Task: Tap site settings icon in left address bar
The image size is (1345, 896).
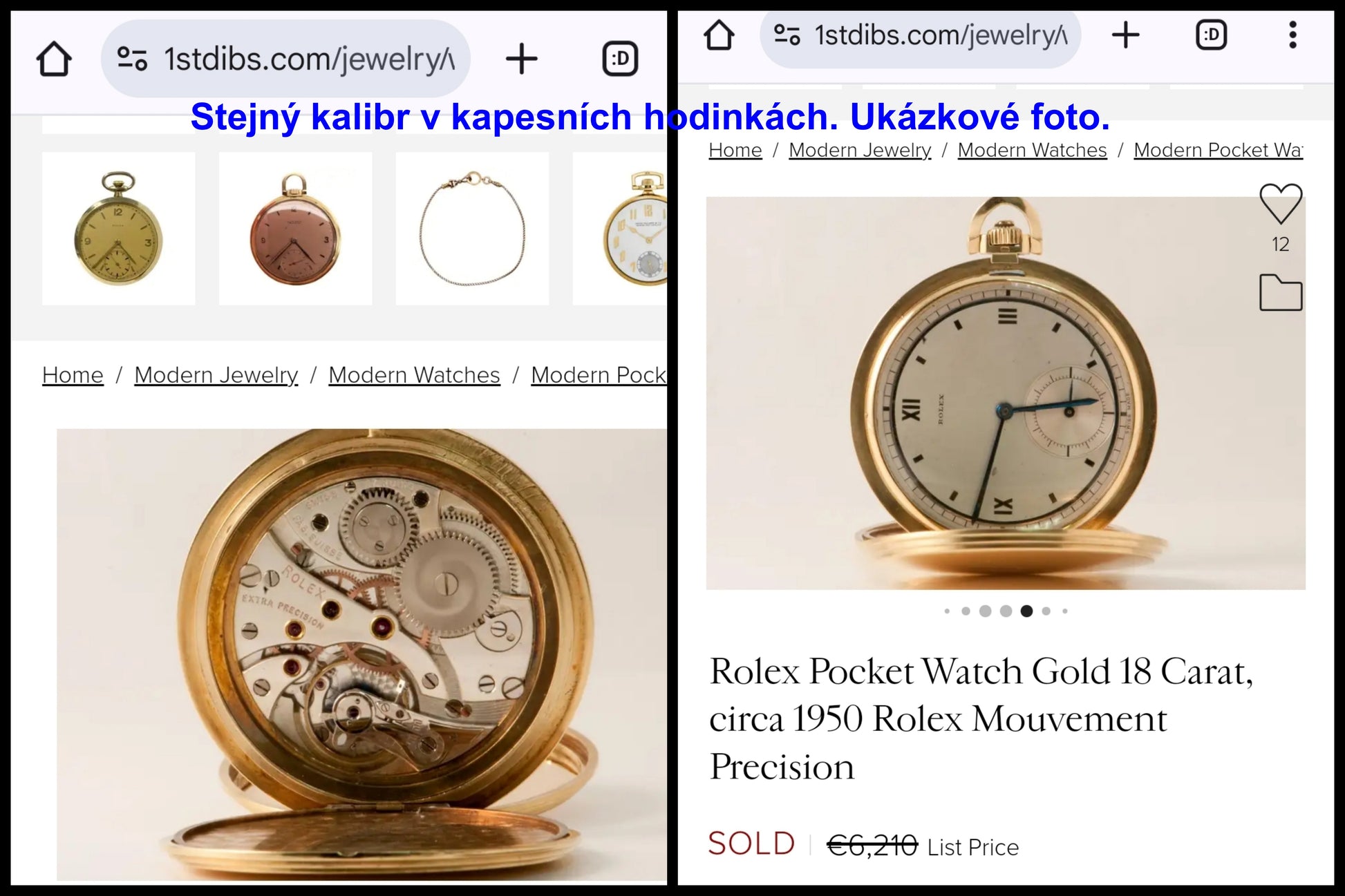Action: tap(131, 59)
